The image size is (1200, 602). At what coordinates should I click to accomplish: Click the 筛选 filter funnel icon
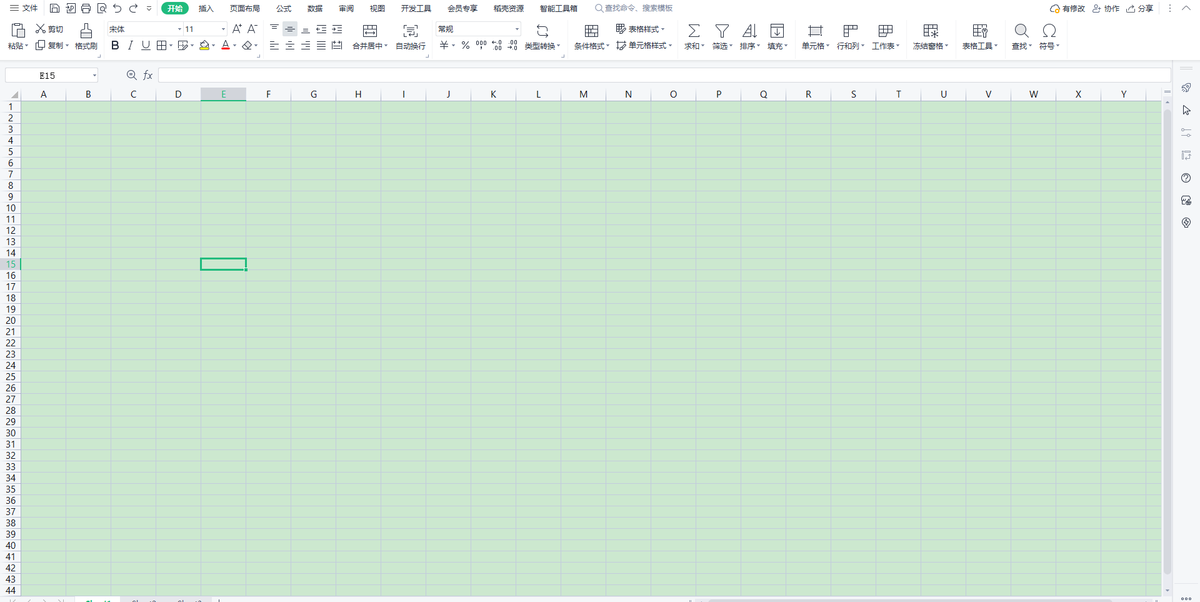pyautogui.click(x=721, y=31)
